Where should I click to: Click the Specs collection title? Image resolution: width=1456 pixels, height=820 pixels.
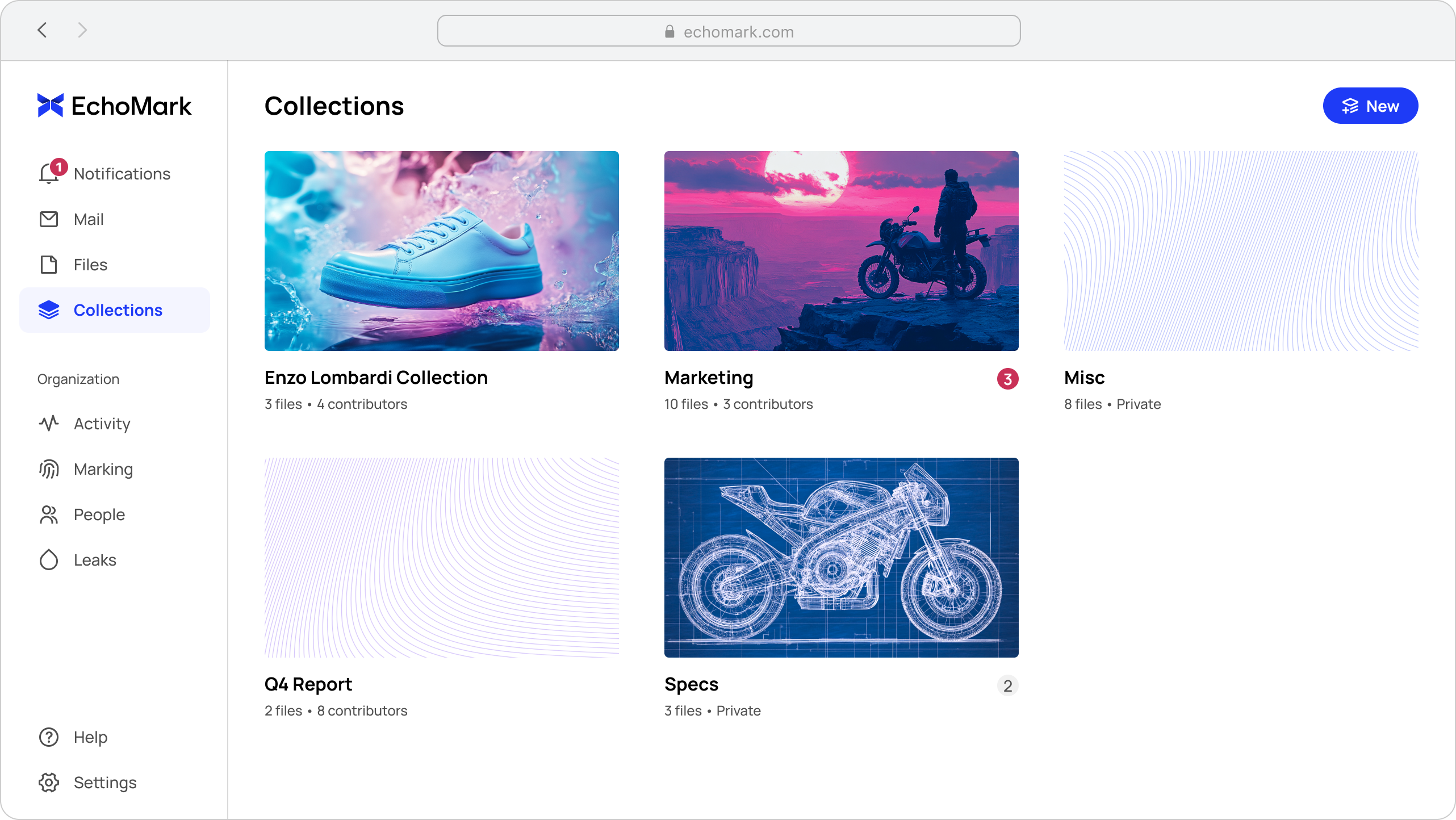(x=692, y=684)
